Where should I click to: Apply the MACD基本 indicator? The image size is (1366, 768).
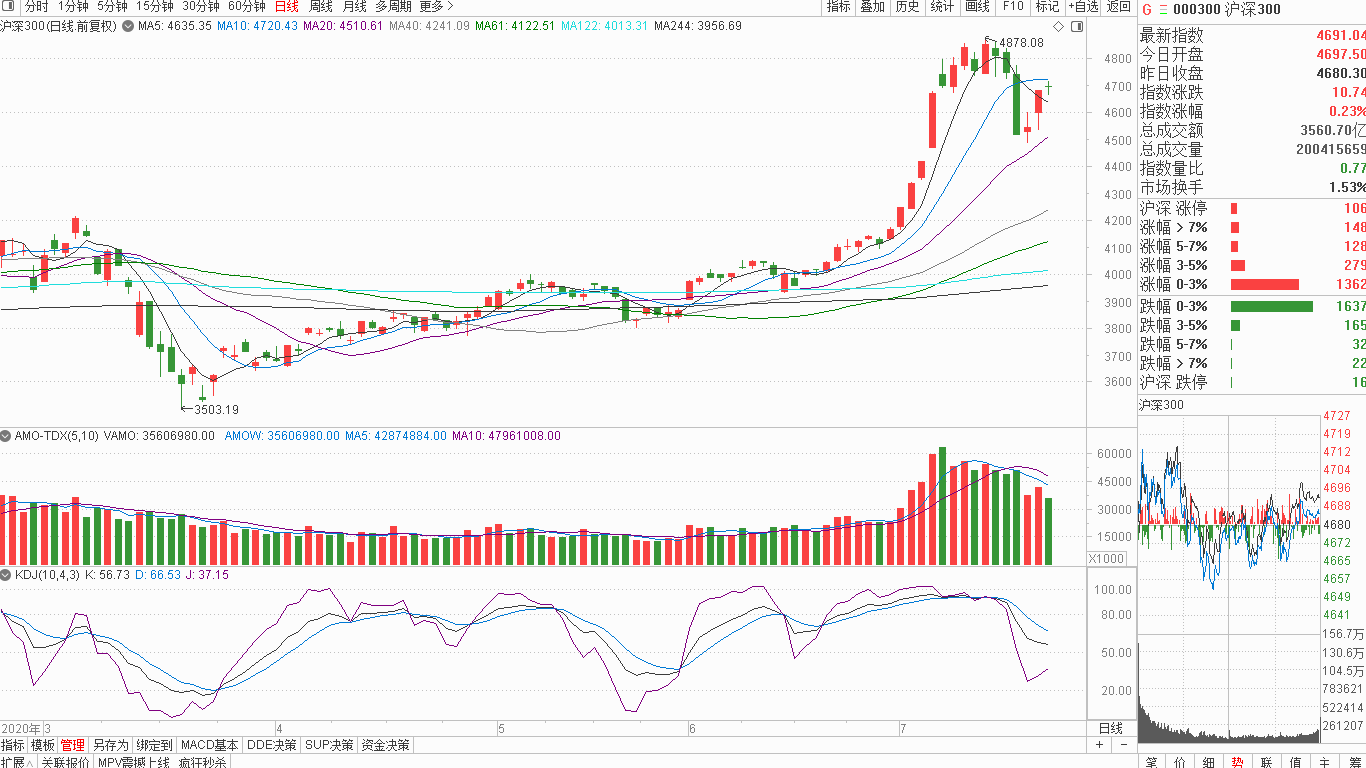pyautogui.click(x=210, y=745)
